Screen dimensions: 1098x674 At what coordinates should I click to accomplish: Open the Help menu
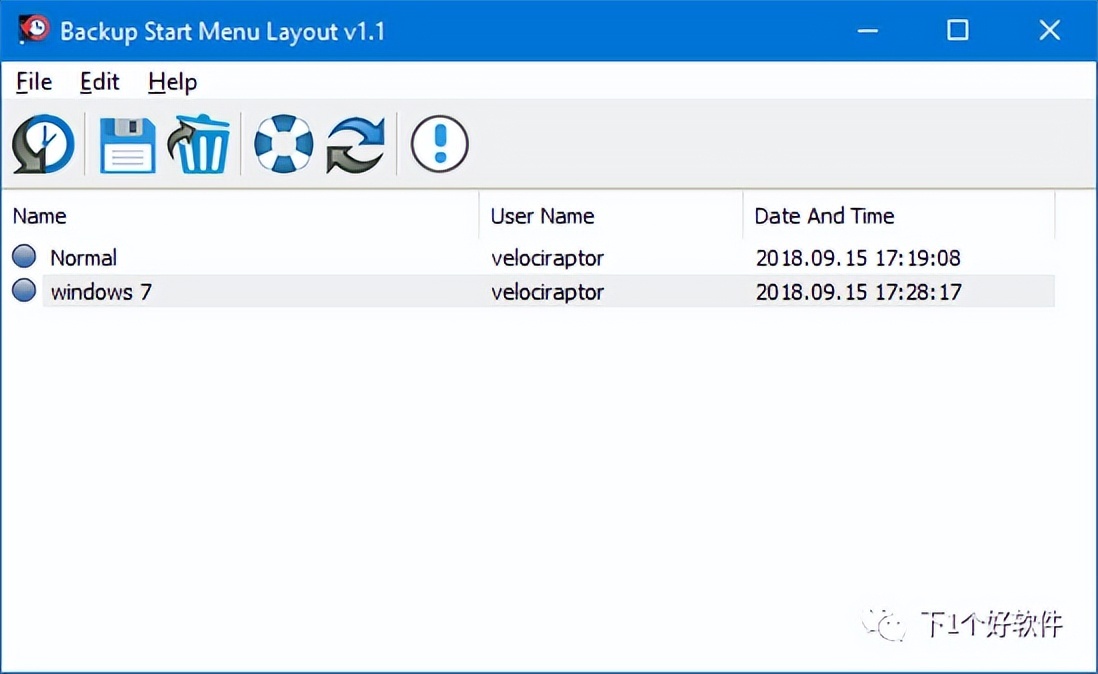172,82
